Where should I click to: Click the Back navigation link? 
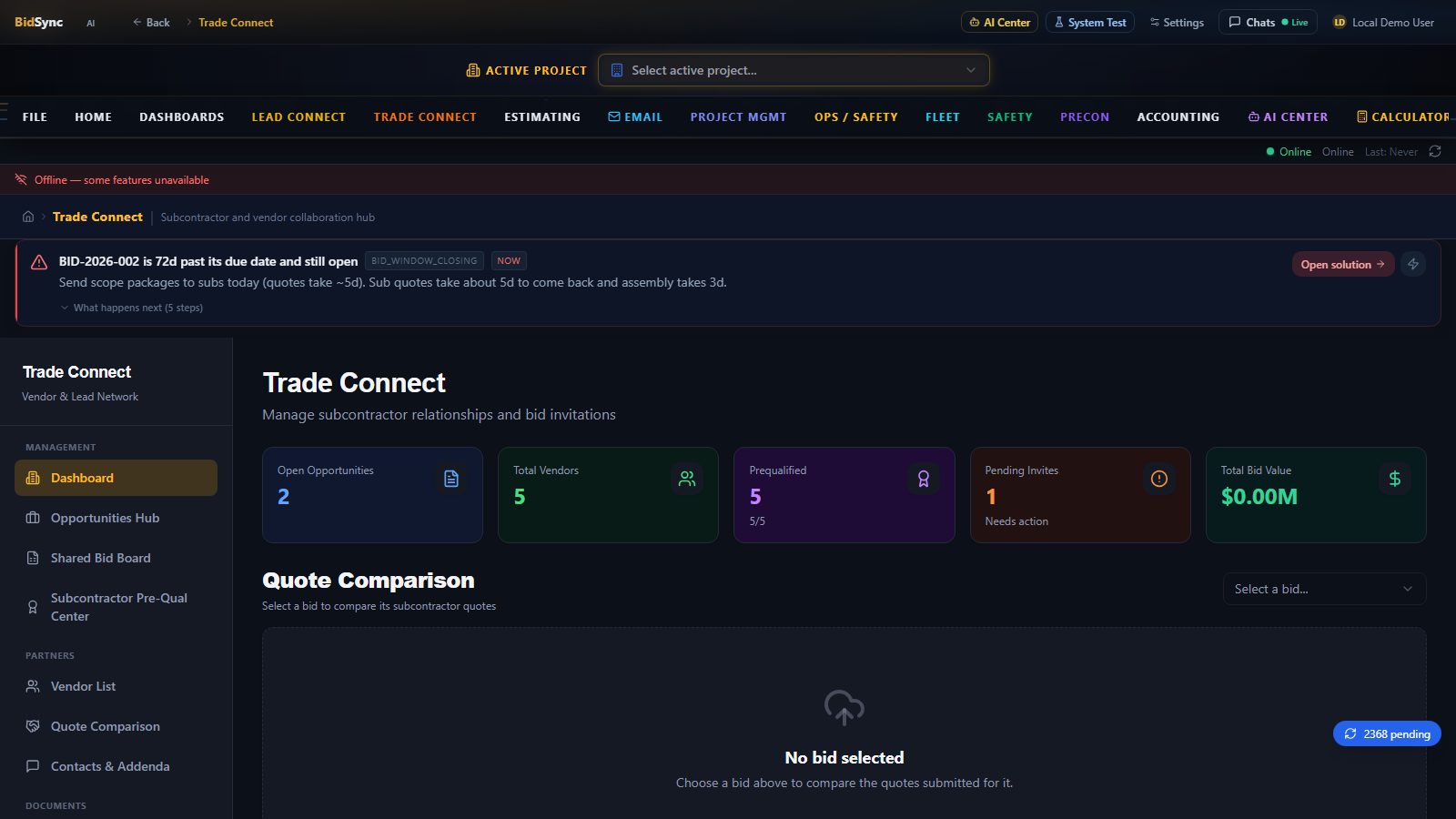(x=151, y=22)
